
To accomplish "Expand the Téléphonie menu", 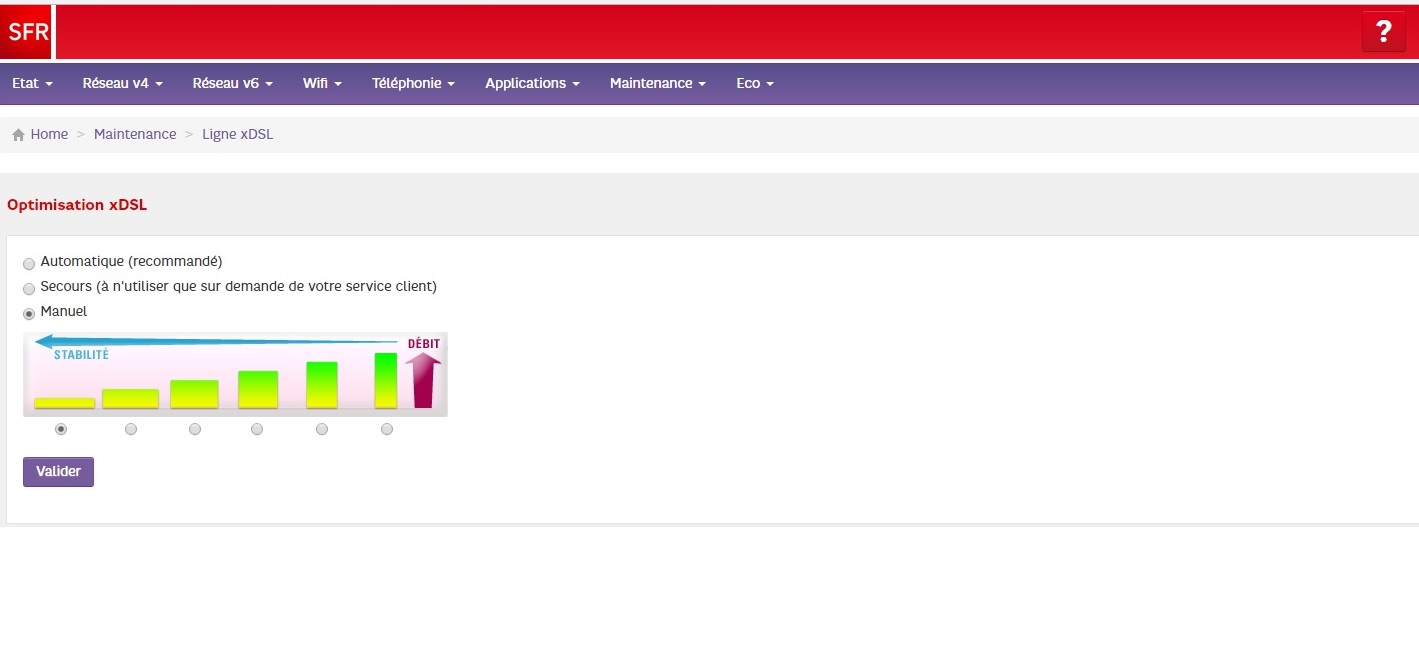I will 413,83.
